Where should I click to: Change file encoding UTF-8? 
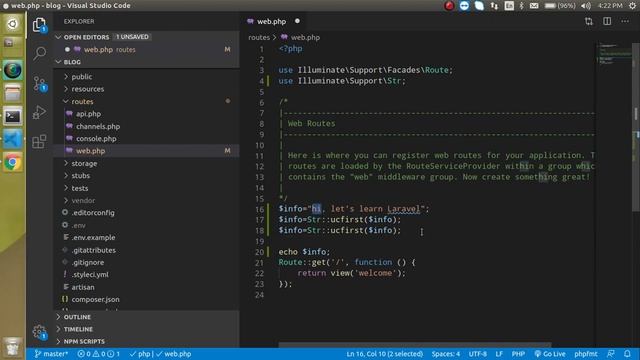tap(478, 354)
